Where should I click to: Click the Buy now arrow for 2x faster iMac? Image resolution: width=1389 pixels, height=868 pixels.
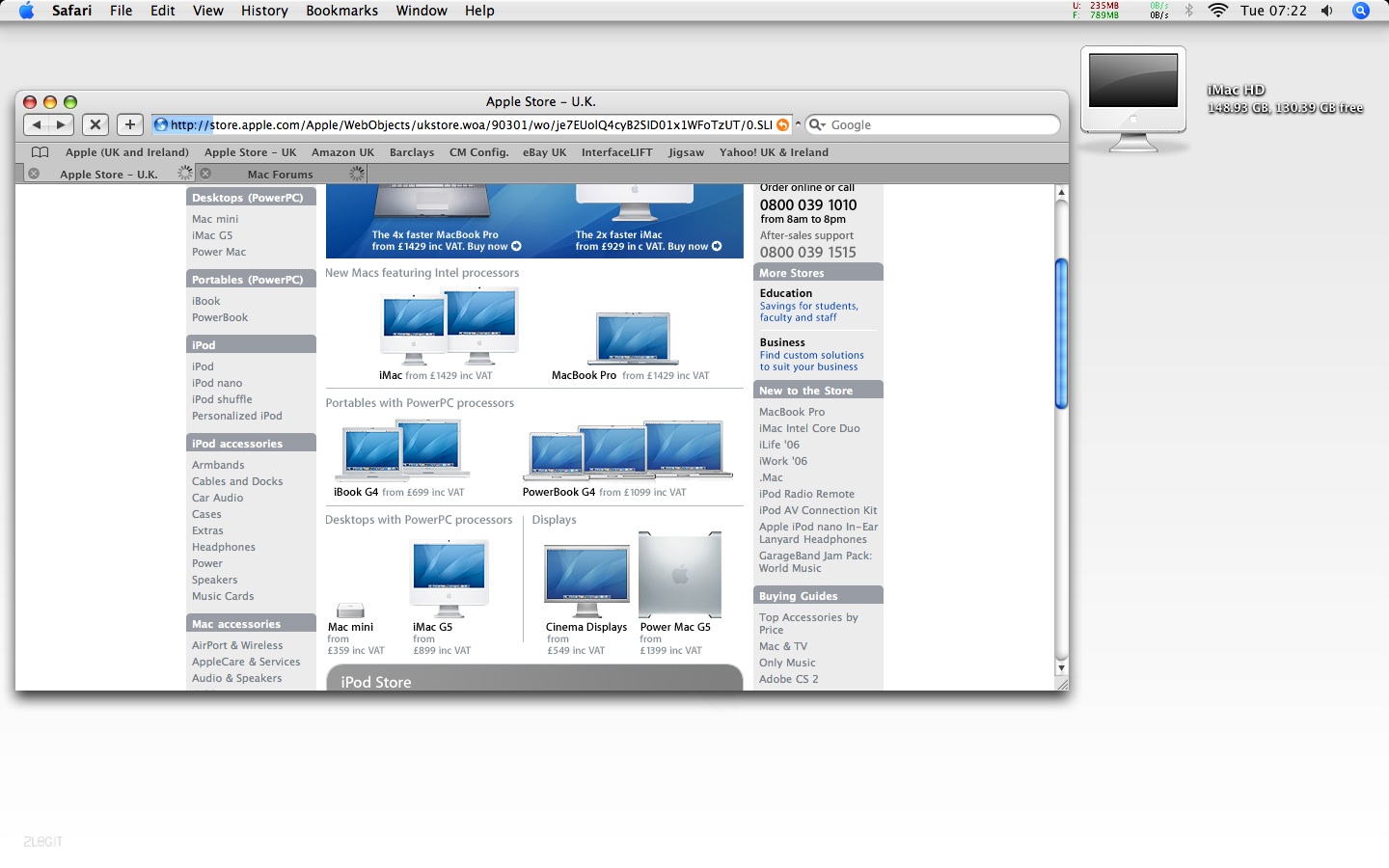pos(717,246)
